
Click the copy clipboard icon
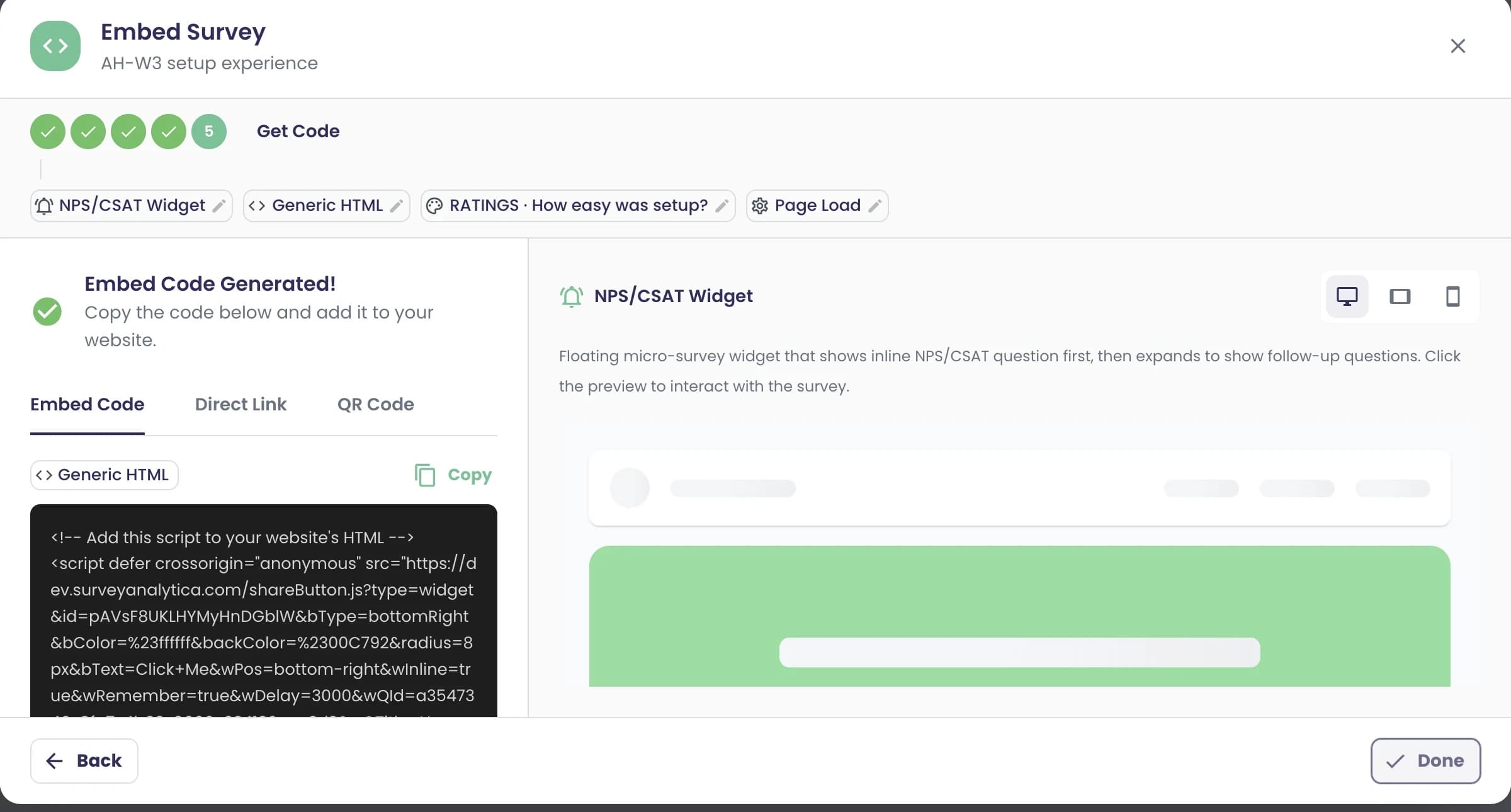click(x=425, y=475)
